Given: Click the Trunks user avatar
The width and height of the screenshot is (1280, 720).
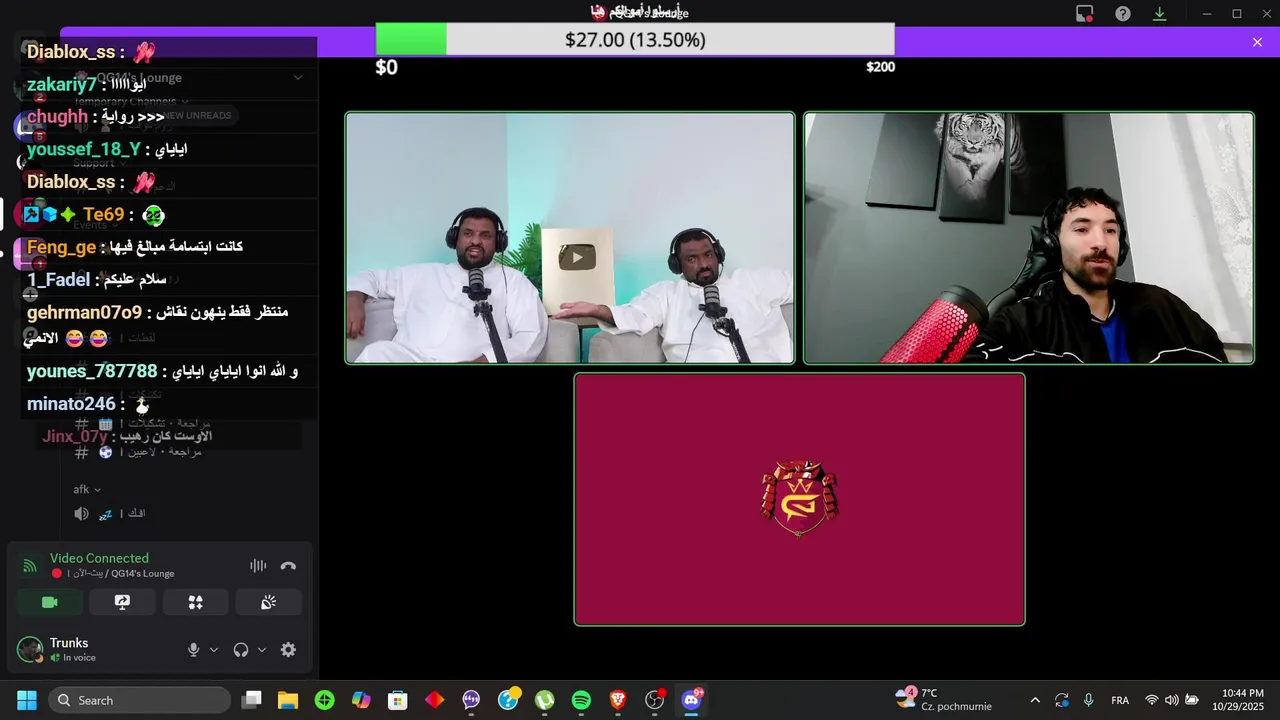Looking at the screenshot, I should tap(30, 650).
